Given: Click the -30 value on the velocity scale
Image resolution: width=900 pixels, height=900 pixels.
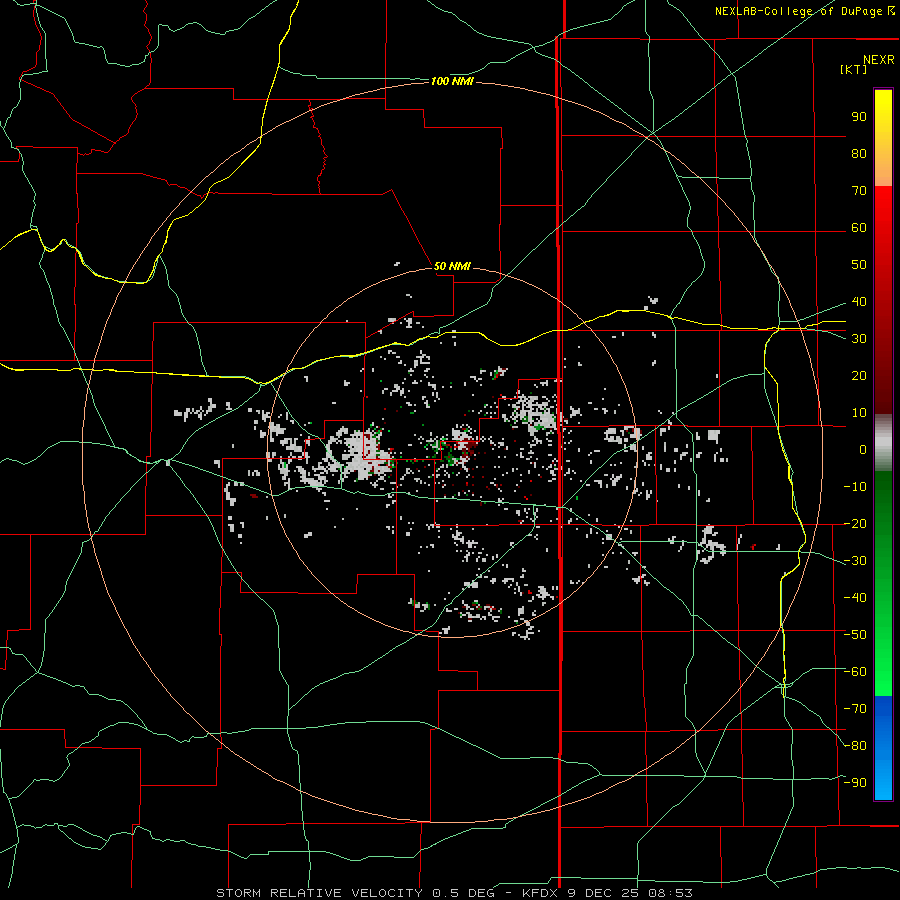Looking at the screenshot, I should click(855, 561).
